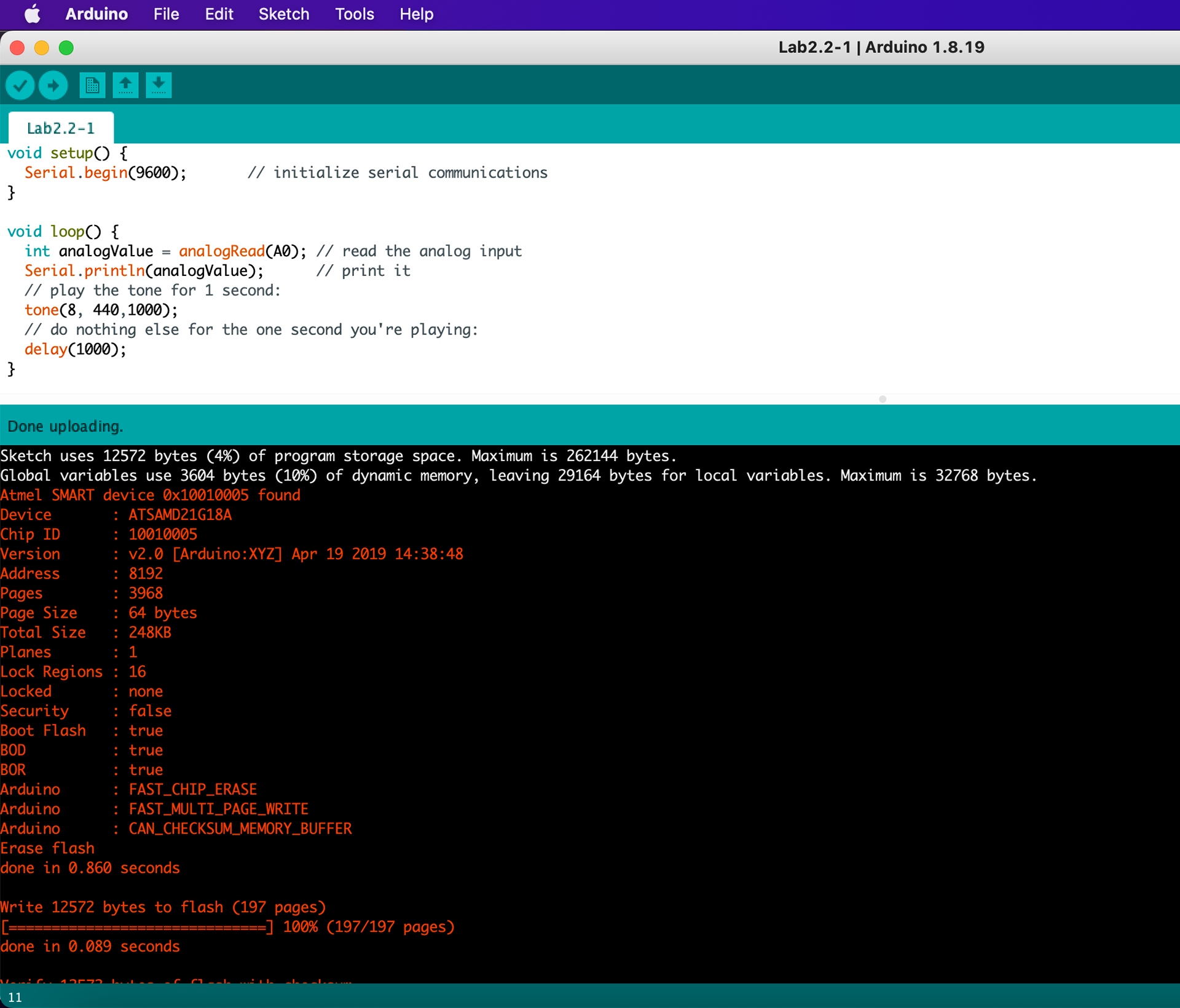Click the 'BOD : true' console line

click(x=82, y=751)
